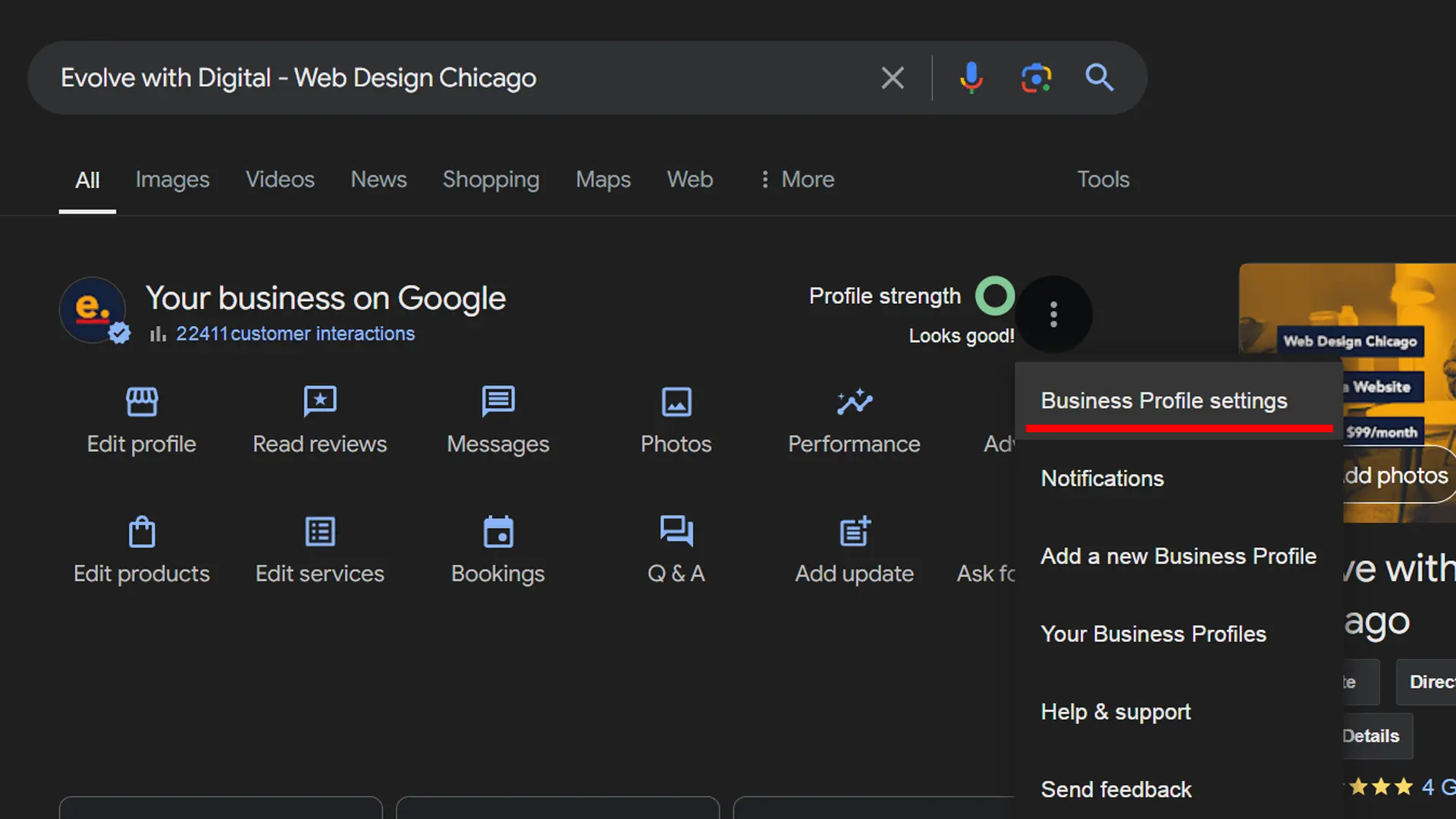Select the All results tab
The image size is (1456, 819).
click(87, 180)
